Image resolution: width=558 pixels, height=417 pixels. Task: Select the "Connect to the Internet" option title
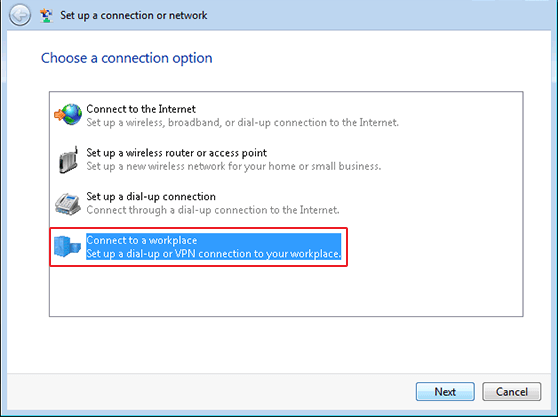click(141, 109)
